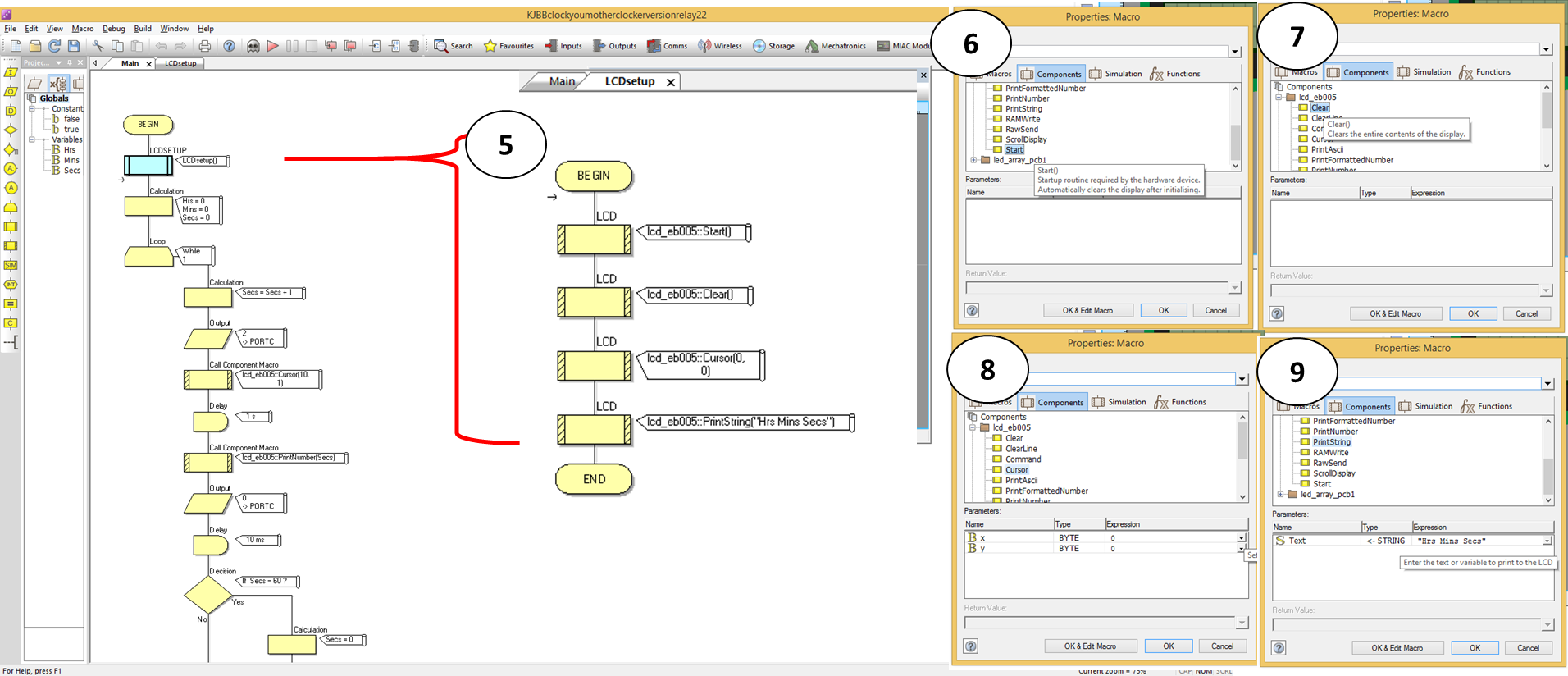
Task: Collapse the Variables tree node
Action: tap(32, 139)
